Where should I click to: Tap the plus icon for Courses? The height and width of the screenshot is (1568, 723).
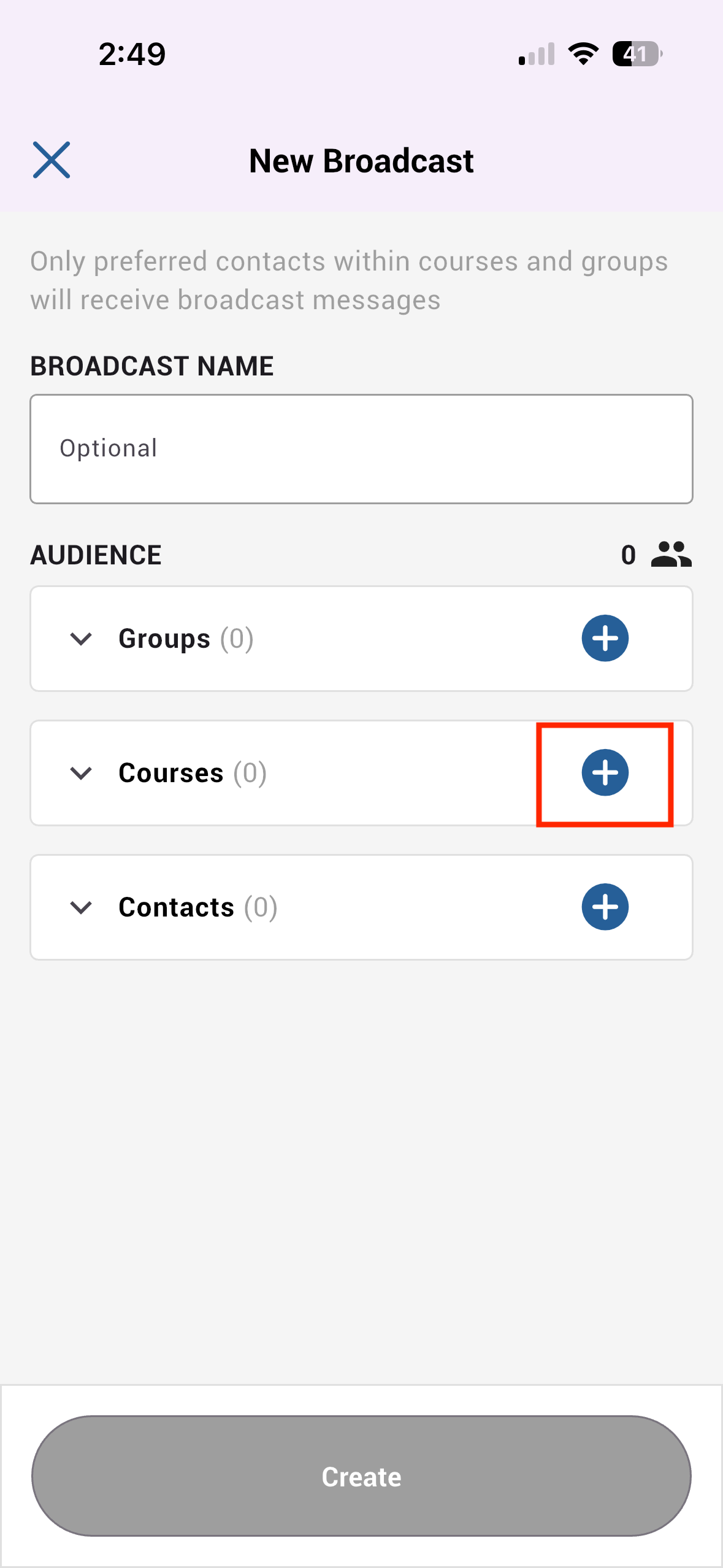pyautogui.click(x=605, y=772)
